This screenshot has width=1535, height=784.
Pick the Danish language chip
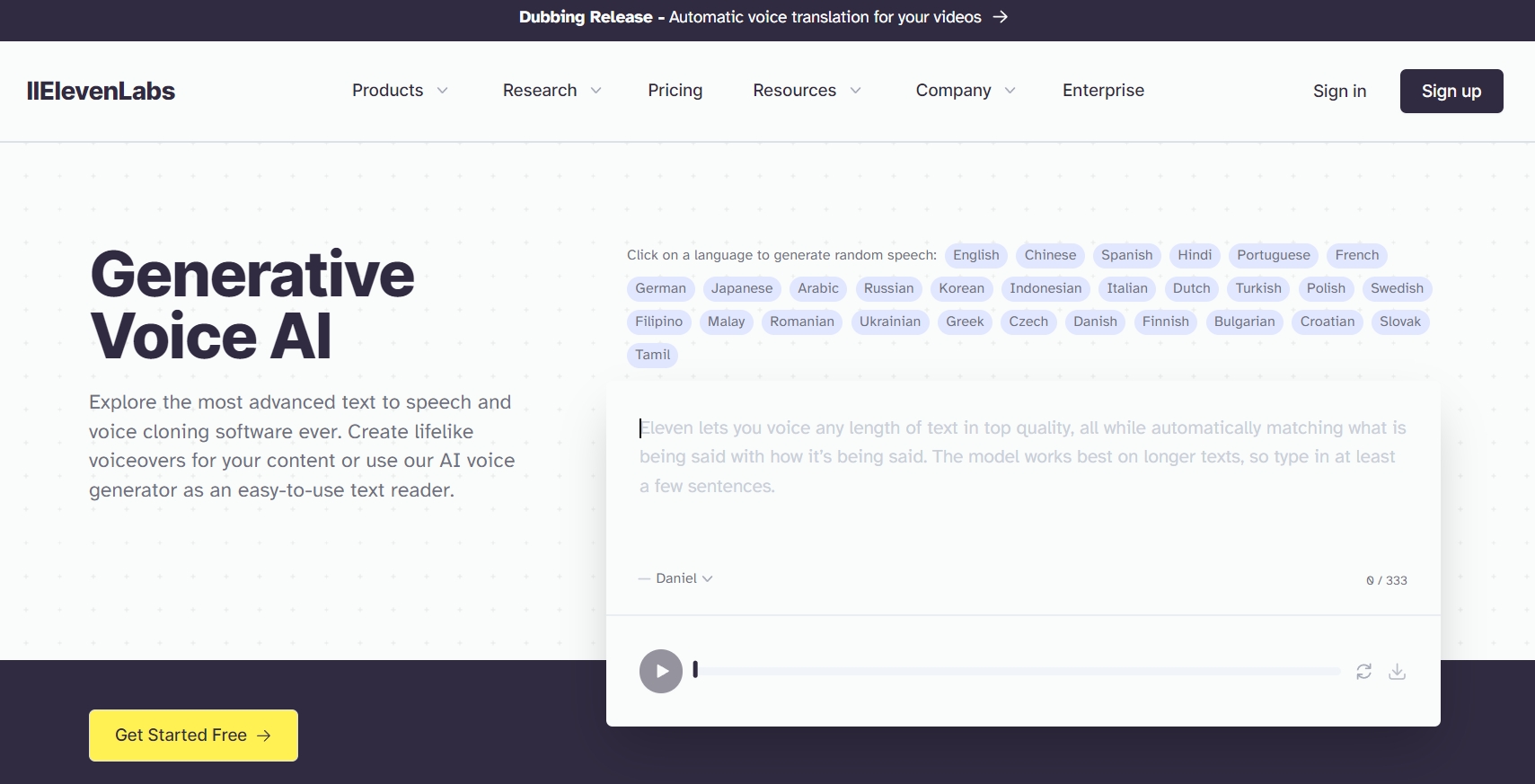click(1095, 322)
